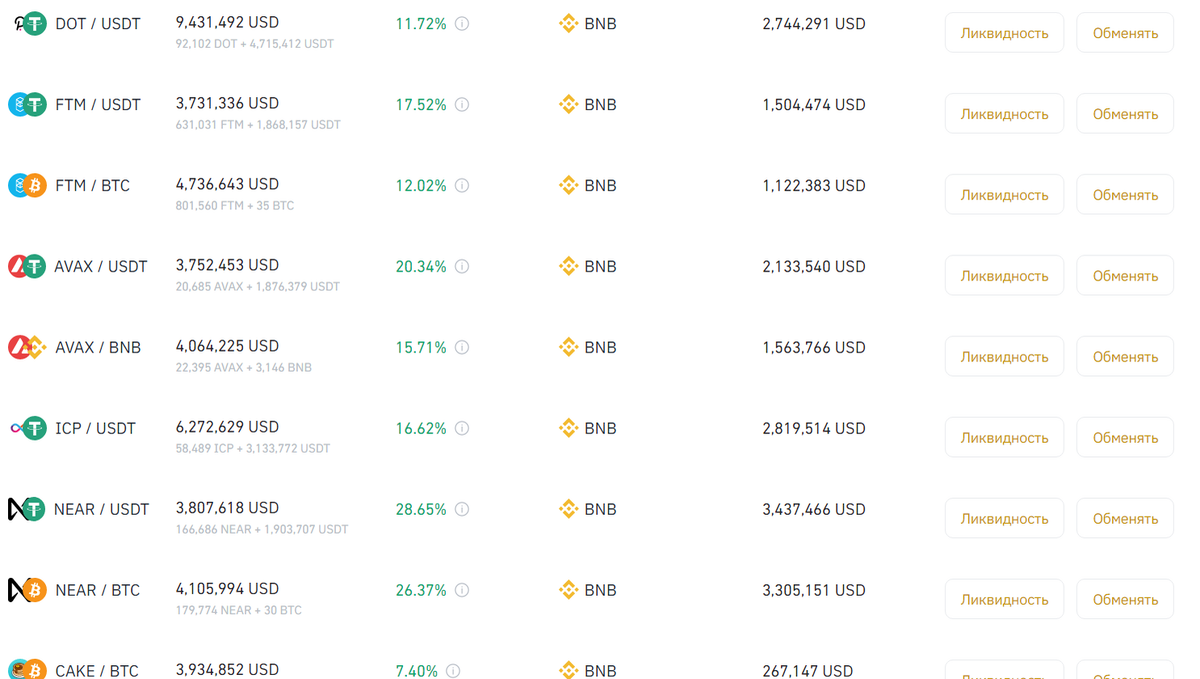Select the FTM / BTC pair name
The image size is (1200, 679).
[93, 185]
